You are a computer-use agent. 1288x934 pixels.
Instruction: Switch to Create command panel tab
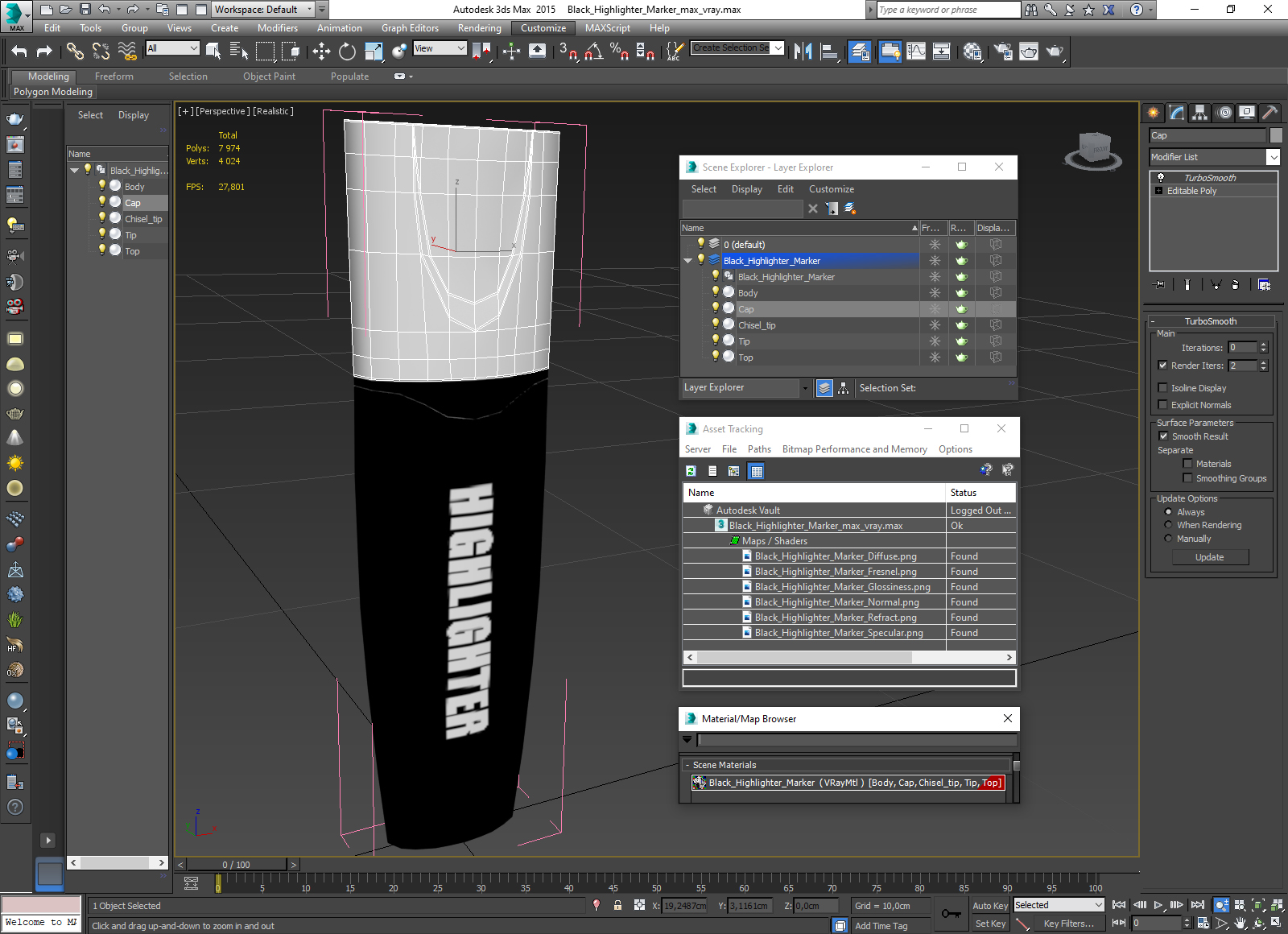(x=1154, y=113)
